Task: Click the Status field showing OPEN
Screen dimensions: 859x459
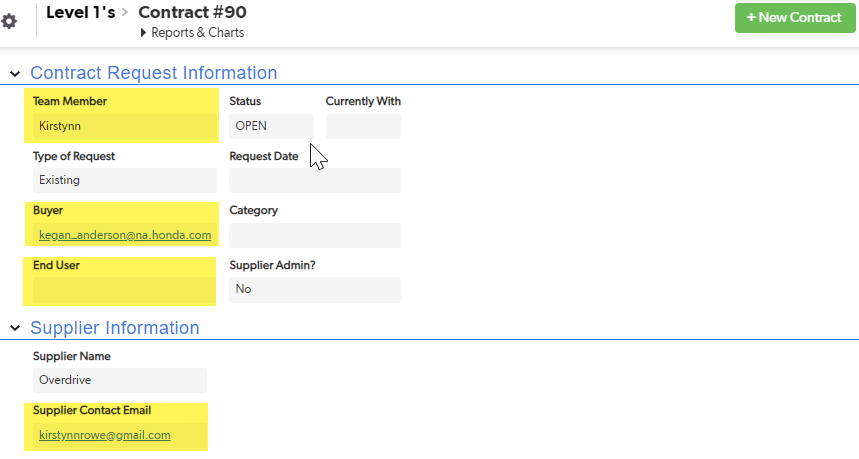Action: 272,126
